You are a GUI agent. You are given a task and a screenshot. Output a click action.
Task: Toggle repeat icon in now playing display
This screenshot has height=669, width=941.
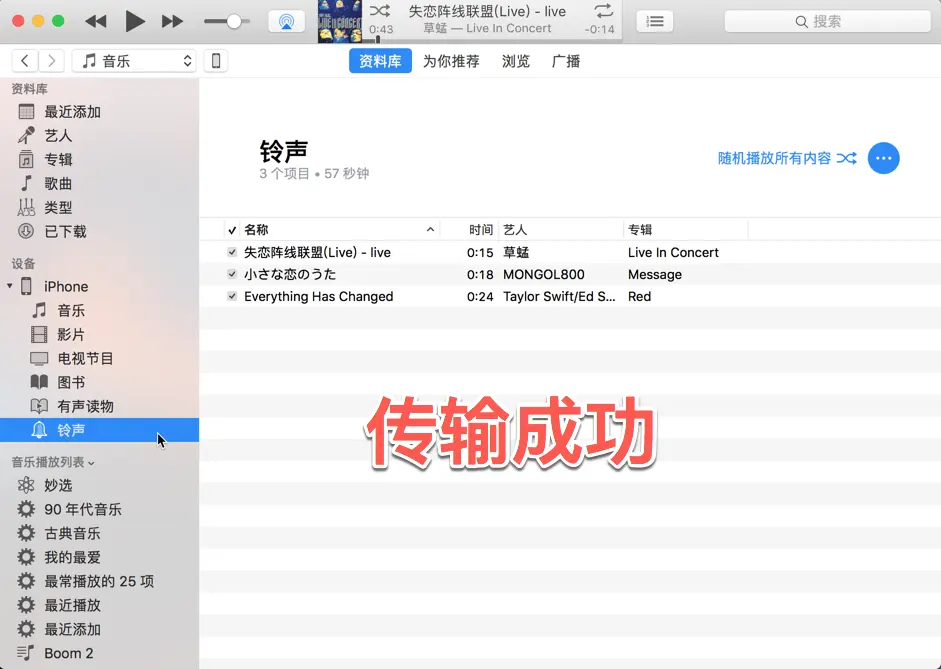click(x=603, y=11)
